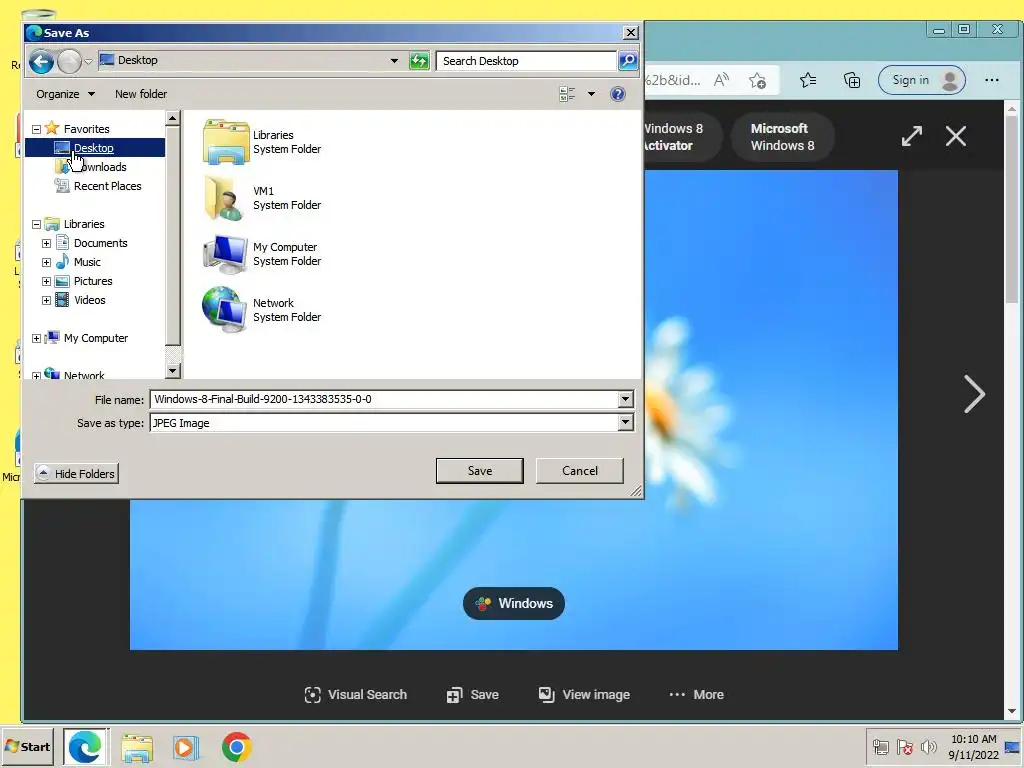This screenshot has width=1024, height=768.
Task: Expand My Computer tree node
Action: (x=37, y=338)
